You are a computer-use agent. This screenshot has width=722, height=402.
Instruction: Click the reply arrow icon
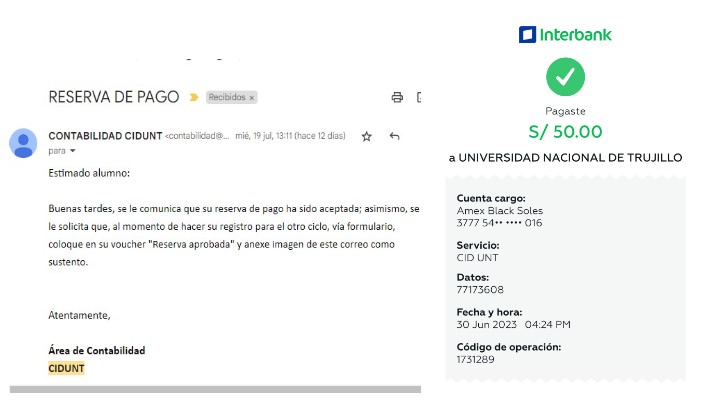[x=394, y=136]
